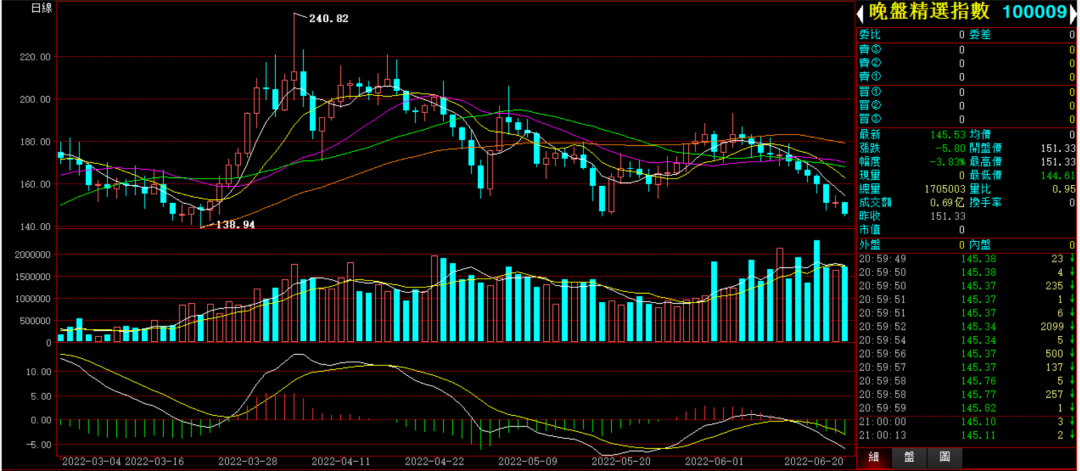Click the 市值 label
Image resolution: width=1080 pixels, height=471 pixels.
point(869,229)
